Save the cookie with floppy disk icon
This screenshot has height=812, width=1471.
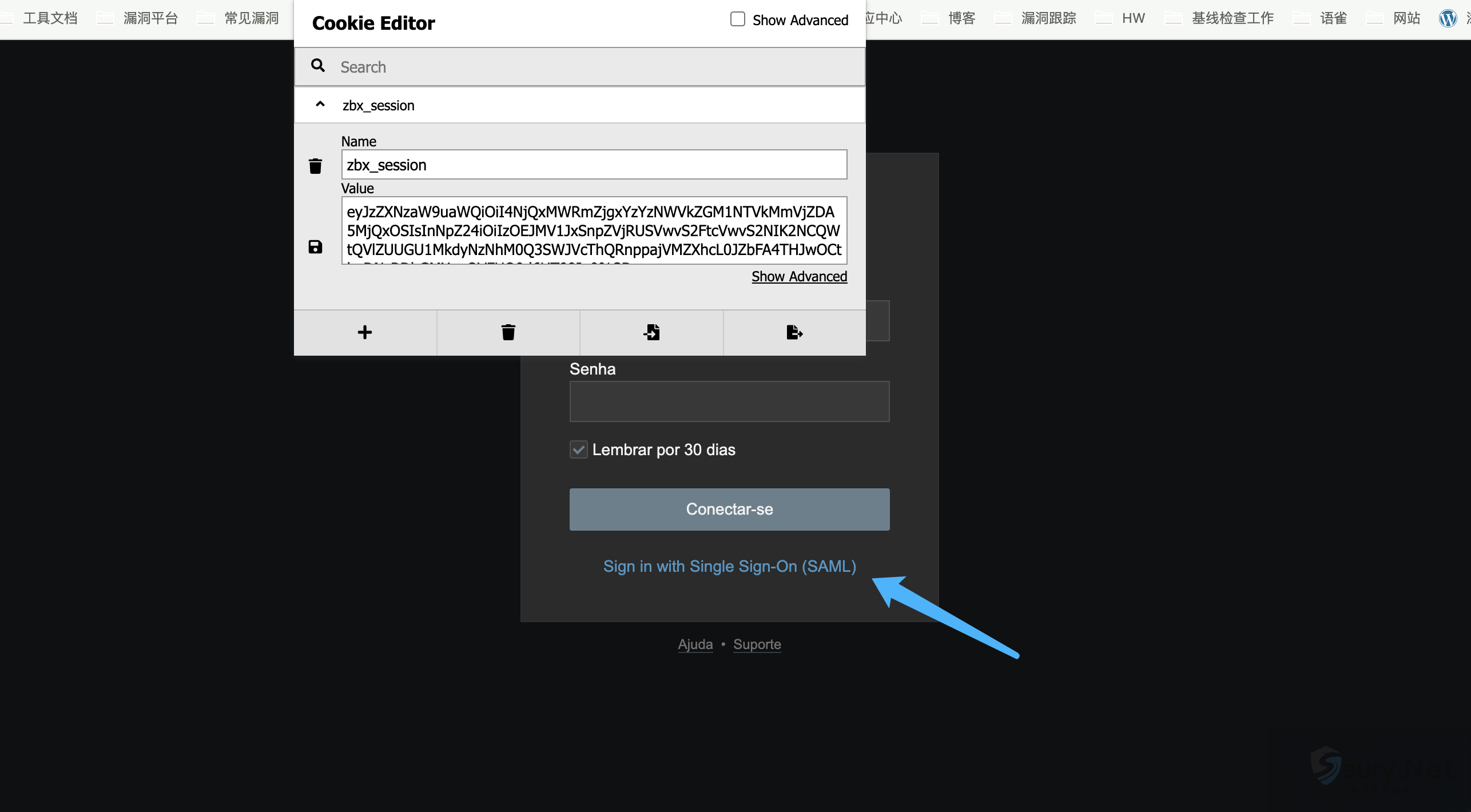pyautogui.click(x=315, y=246)
